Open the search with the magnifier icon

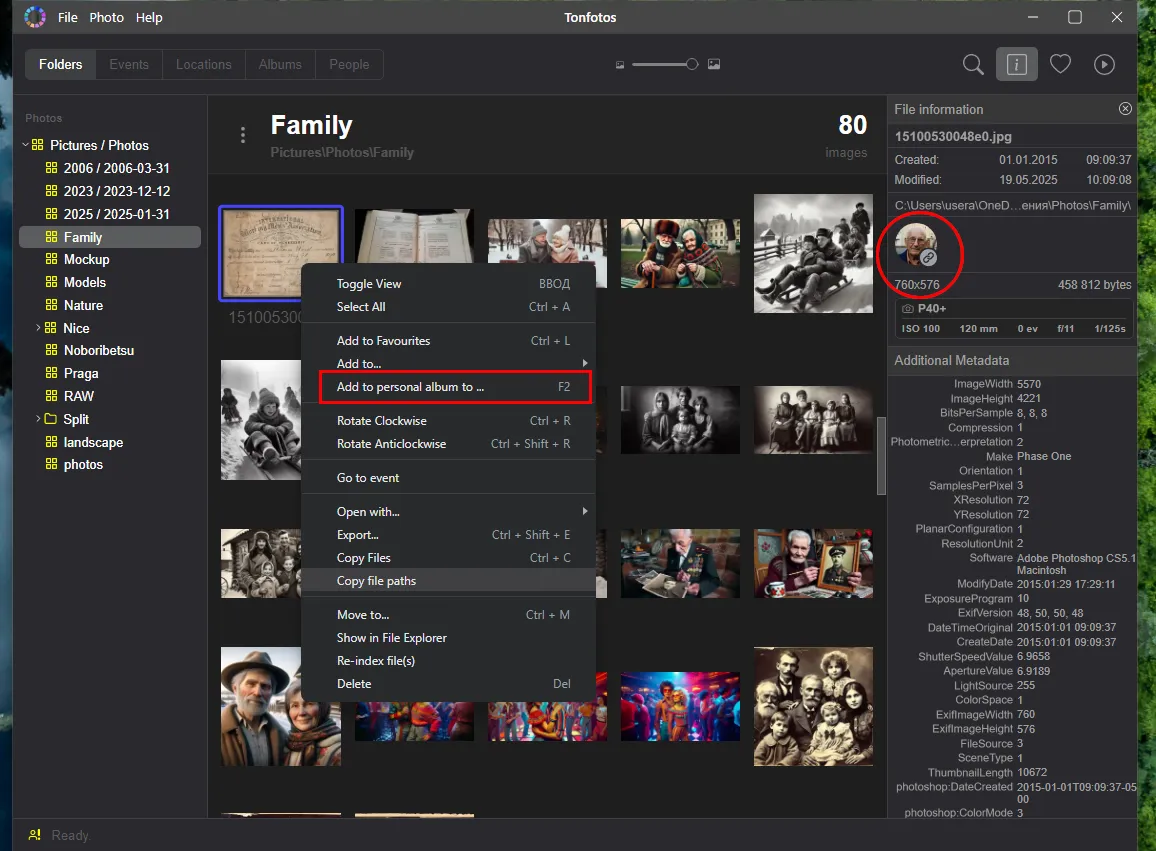coord(972,64)
